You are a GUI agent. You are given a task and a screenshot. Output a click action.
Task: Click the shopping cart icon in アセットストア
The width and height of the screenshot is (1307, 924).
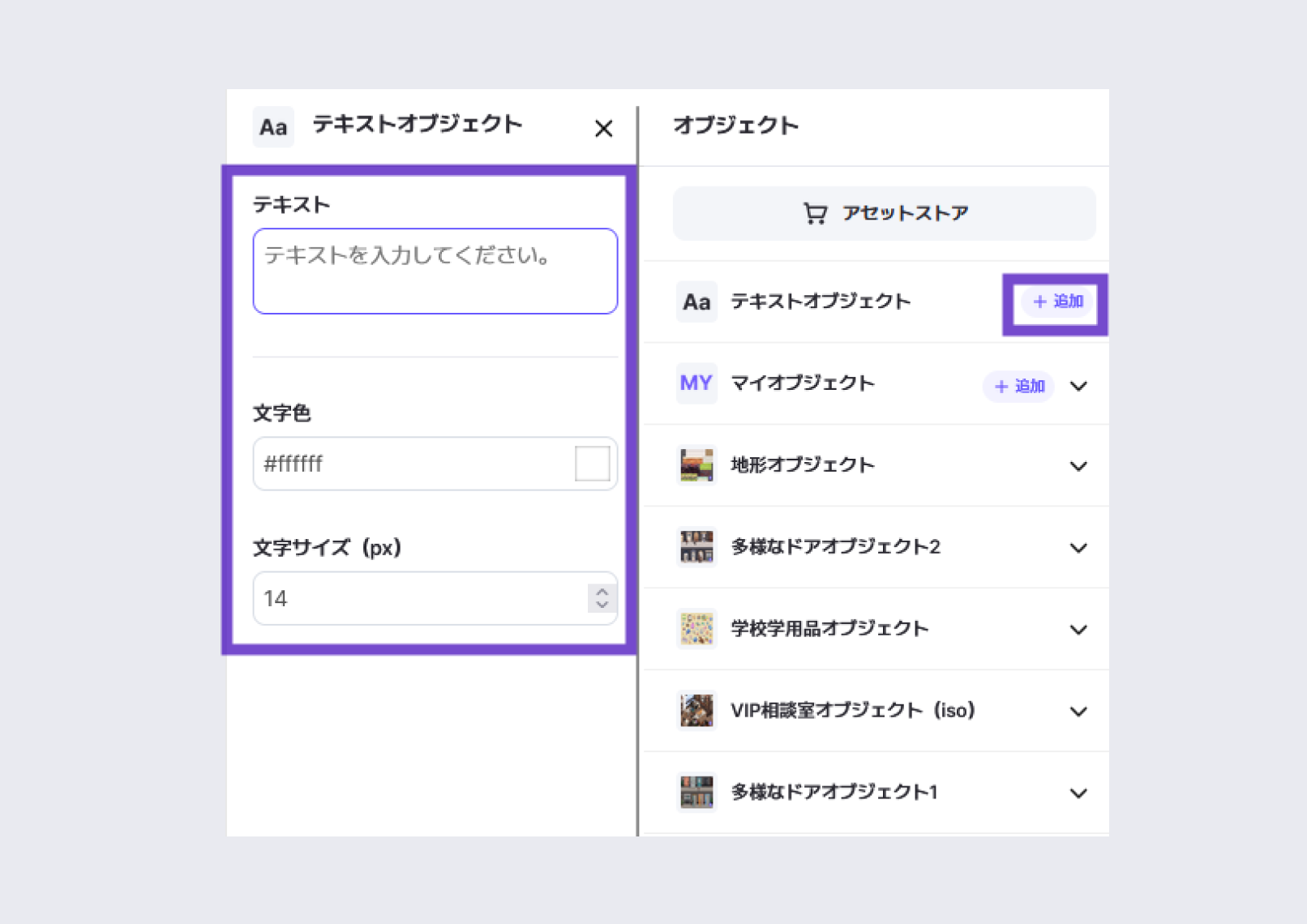click(x=815, y=213)
